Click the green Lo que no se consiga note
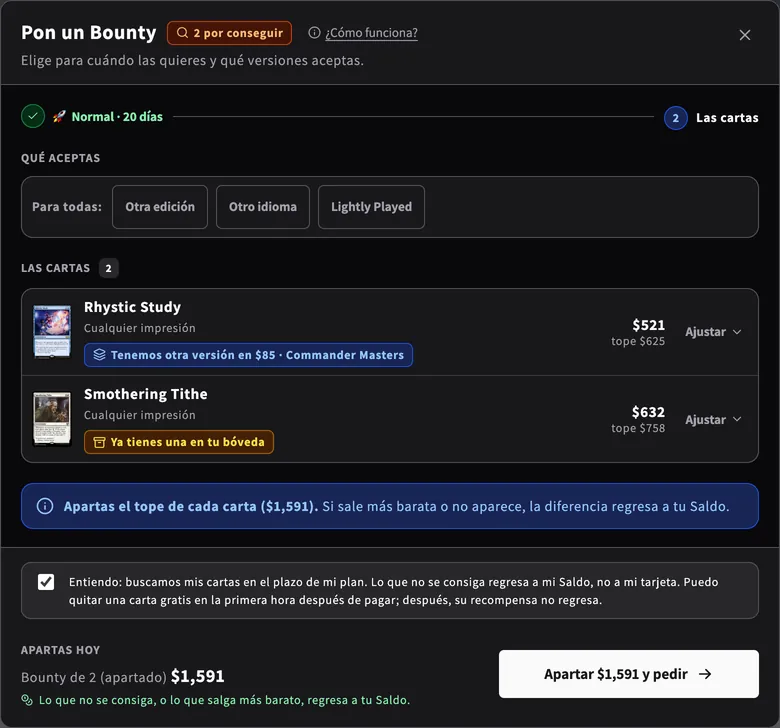Screen dimensions: 780x728 tap(224, 700)
